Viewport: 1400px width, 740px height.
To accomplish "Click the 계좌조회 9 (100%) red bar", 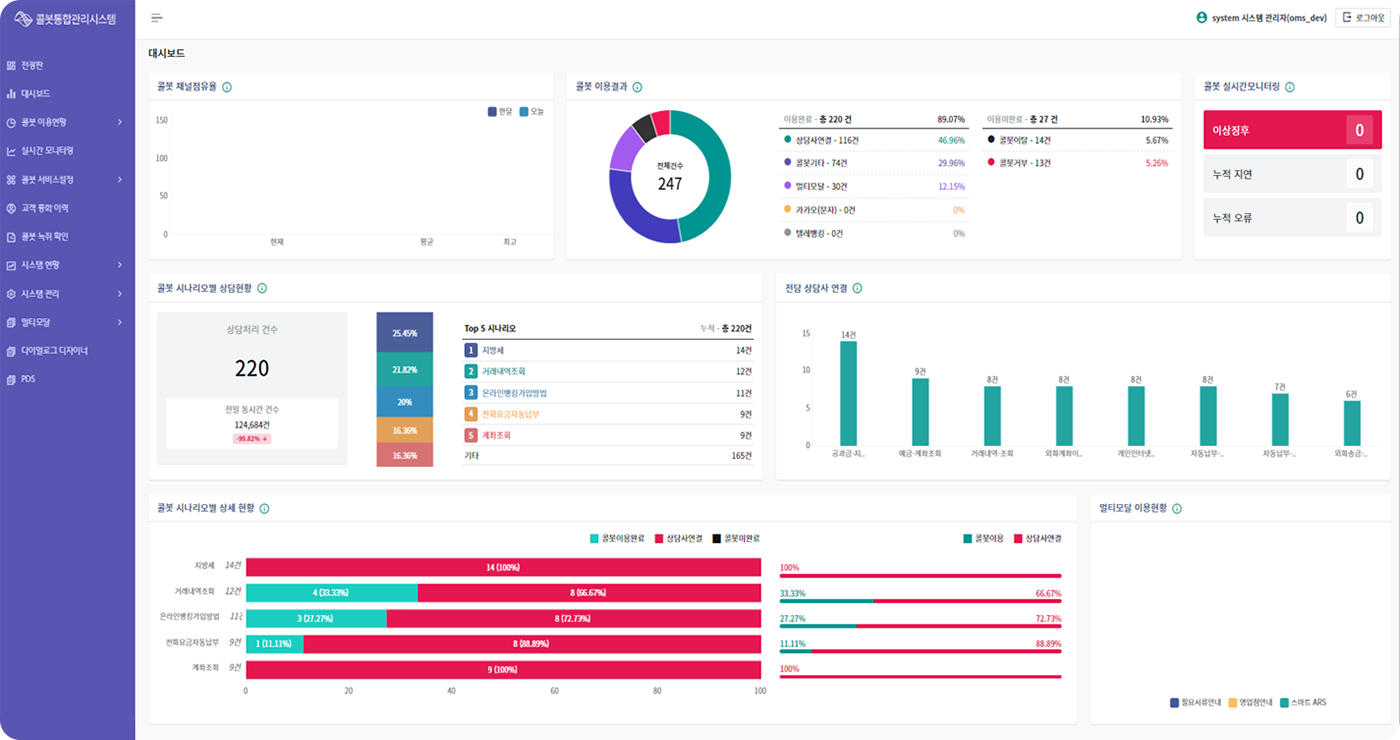I will (503, 669).
